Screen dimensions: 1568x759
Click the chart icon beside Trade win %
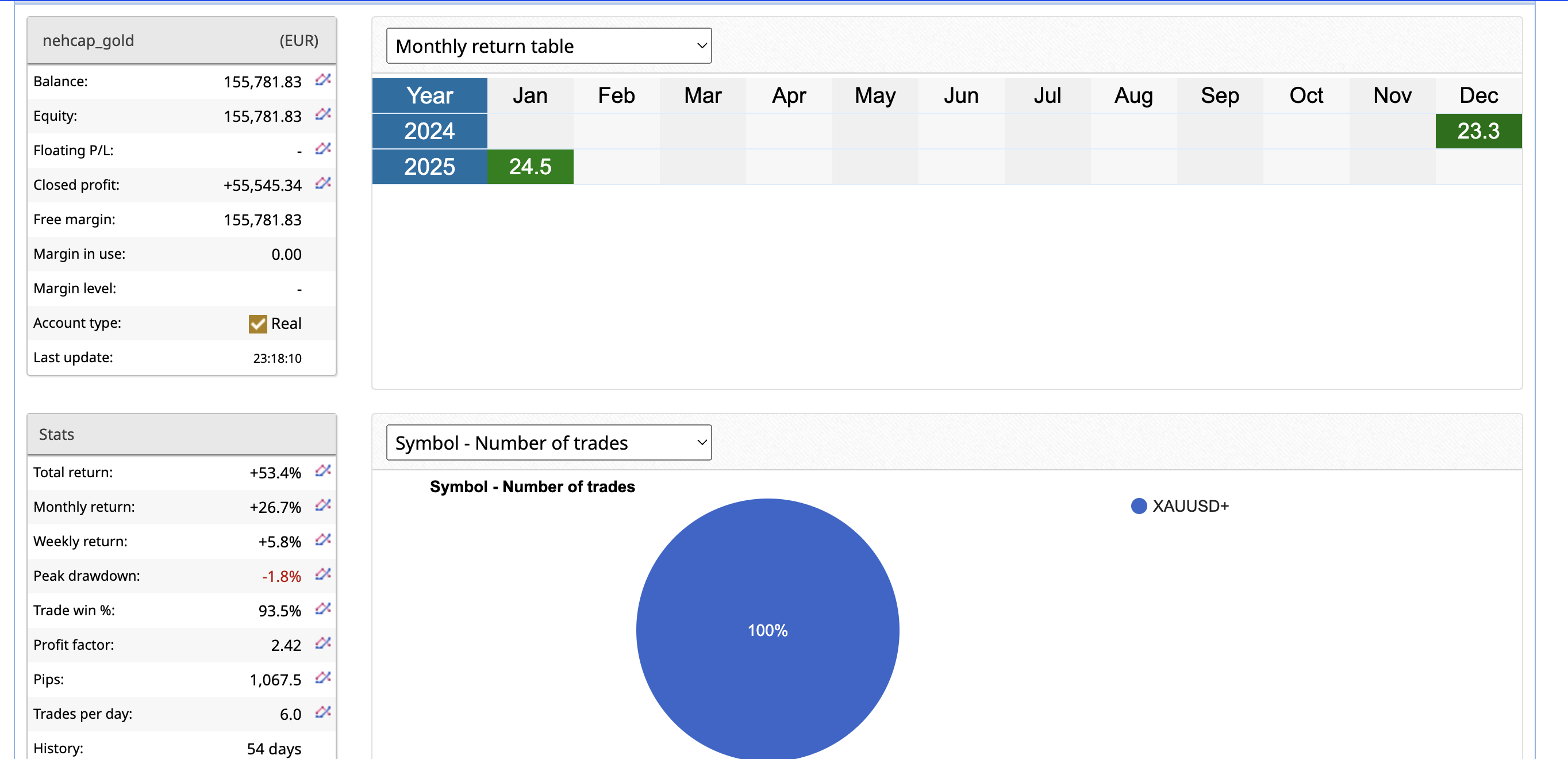pos(322,608)
